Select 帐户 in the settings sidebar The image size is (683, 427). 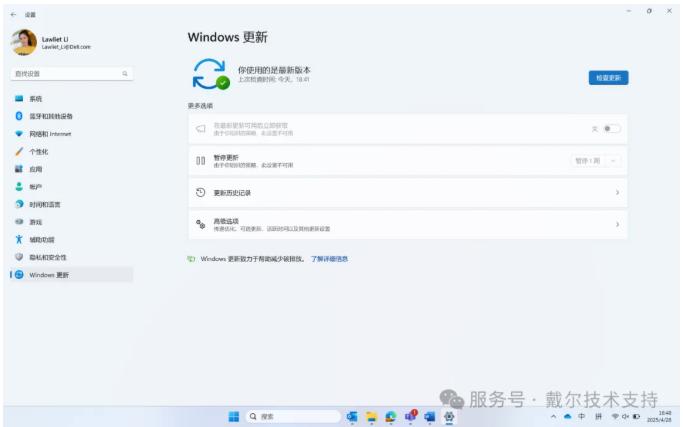click(x=71, y=187)
